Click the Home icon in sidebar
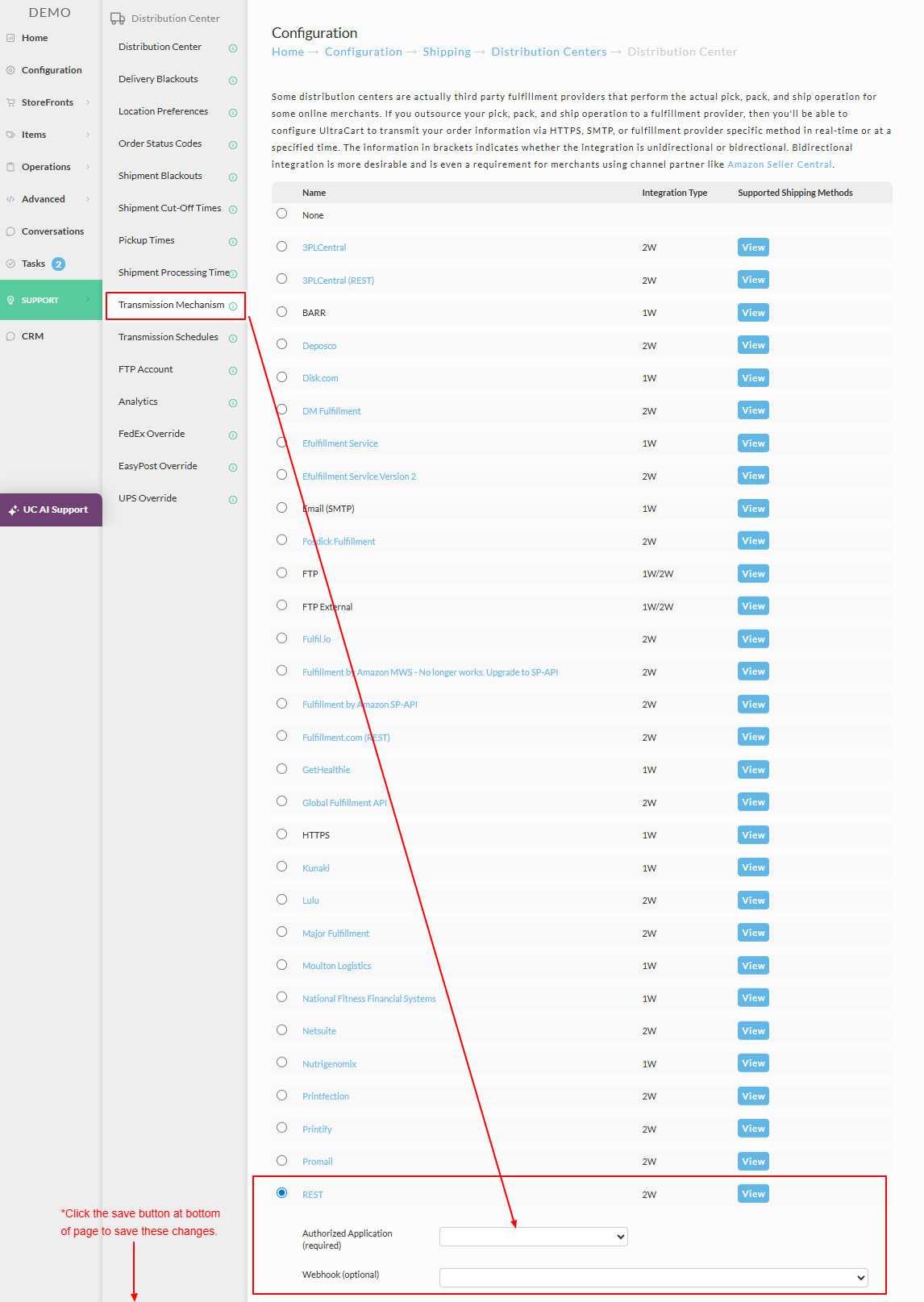This screenshot has width=924, height=1302. [10, 38]
